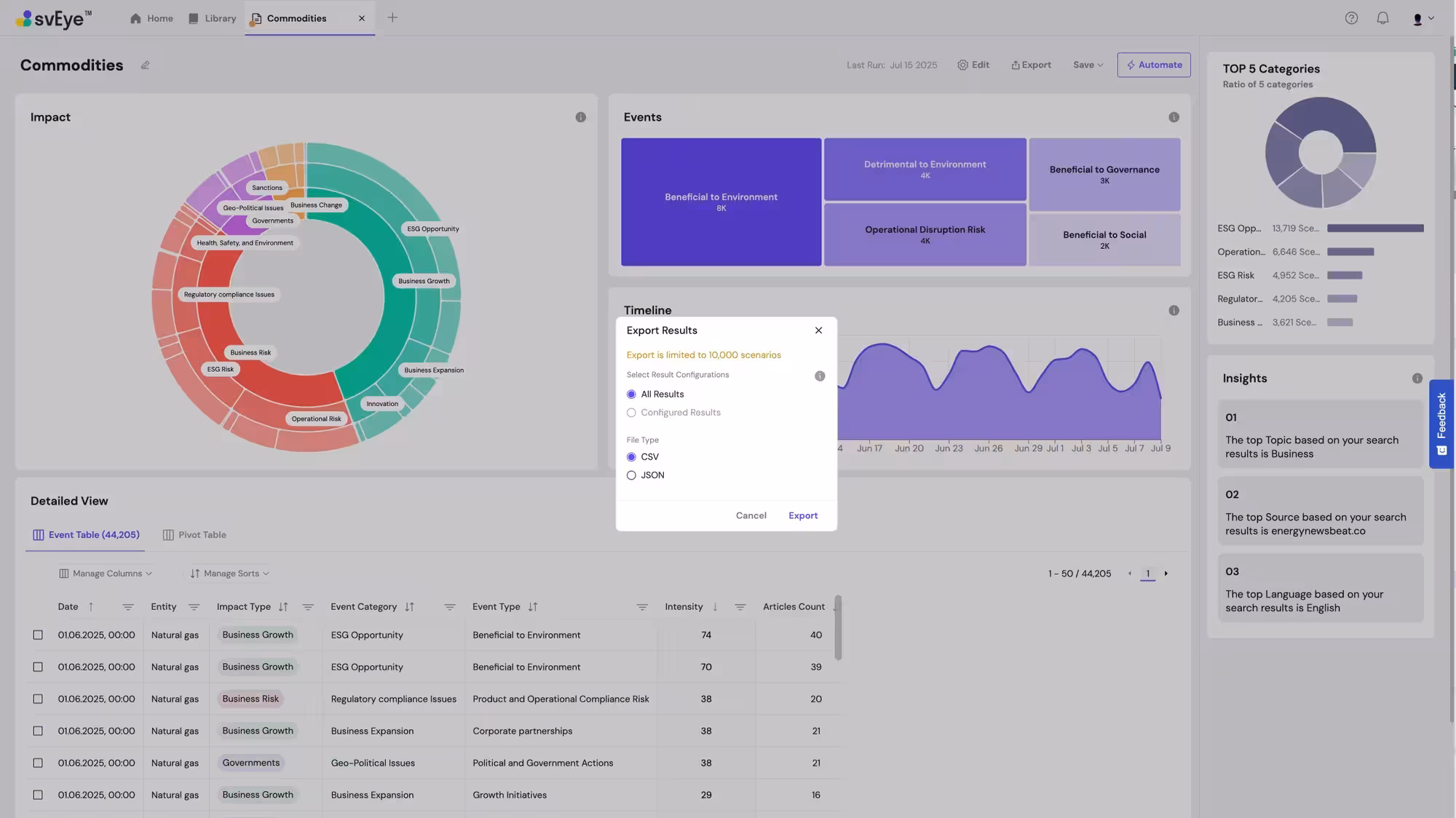Click the Automate button
The image size is (1456, 818).
point(1154,65)
